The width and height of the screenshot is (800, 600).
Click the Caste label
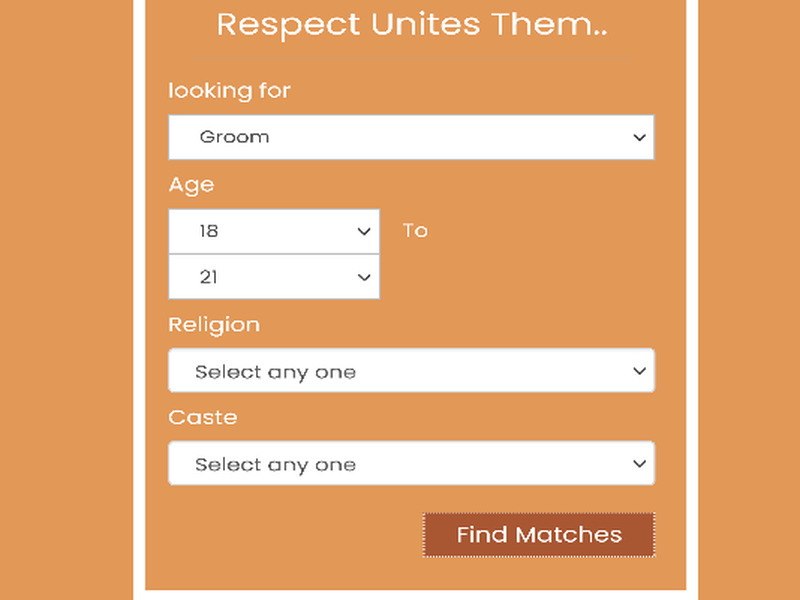point(203,417)
